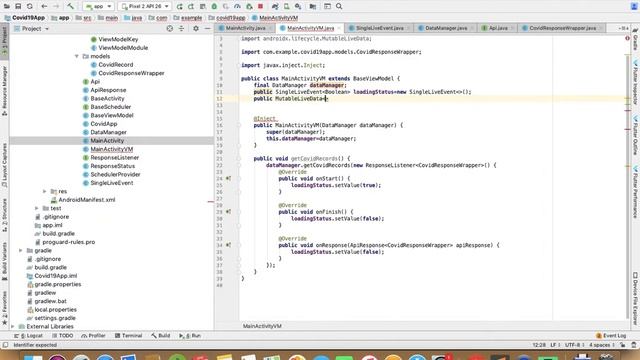Image resolution: width=640 pixels, height=360 pixels.
Task: Expand External Libraries node
Action: [x=13, y=327]
